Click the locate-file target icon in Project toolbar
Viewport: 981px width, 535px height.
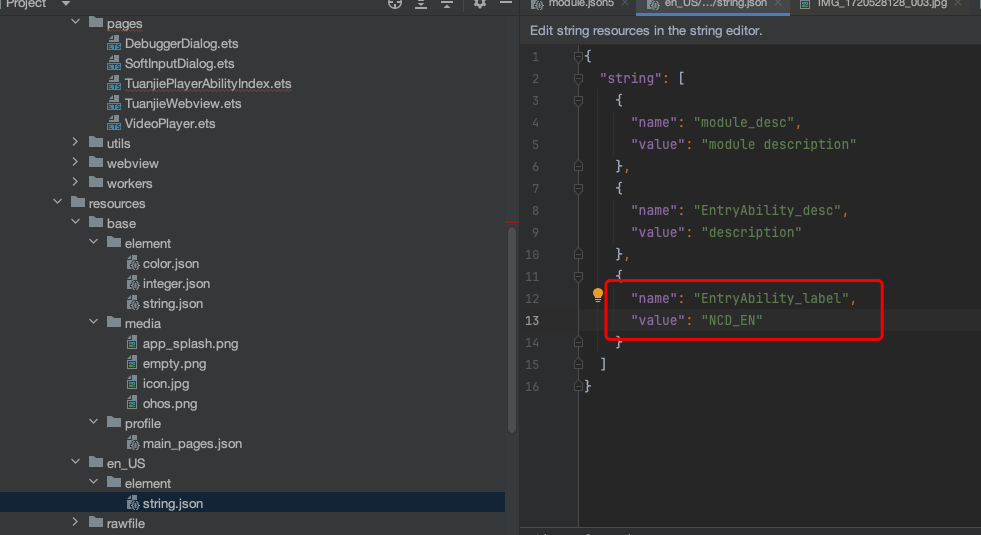tap(395, 4)
